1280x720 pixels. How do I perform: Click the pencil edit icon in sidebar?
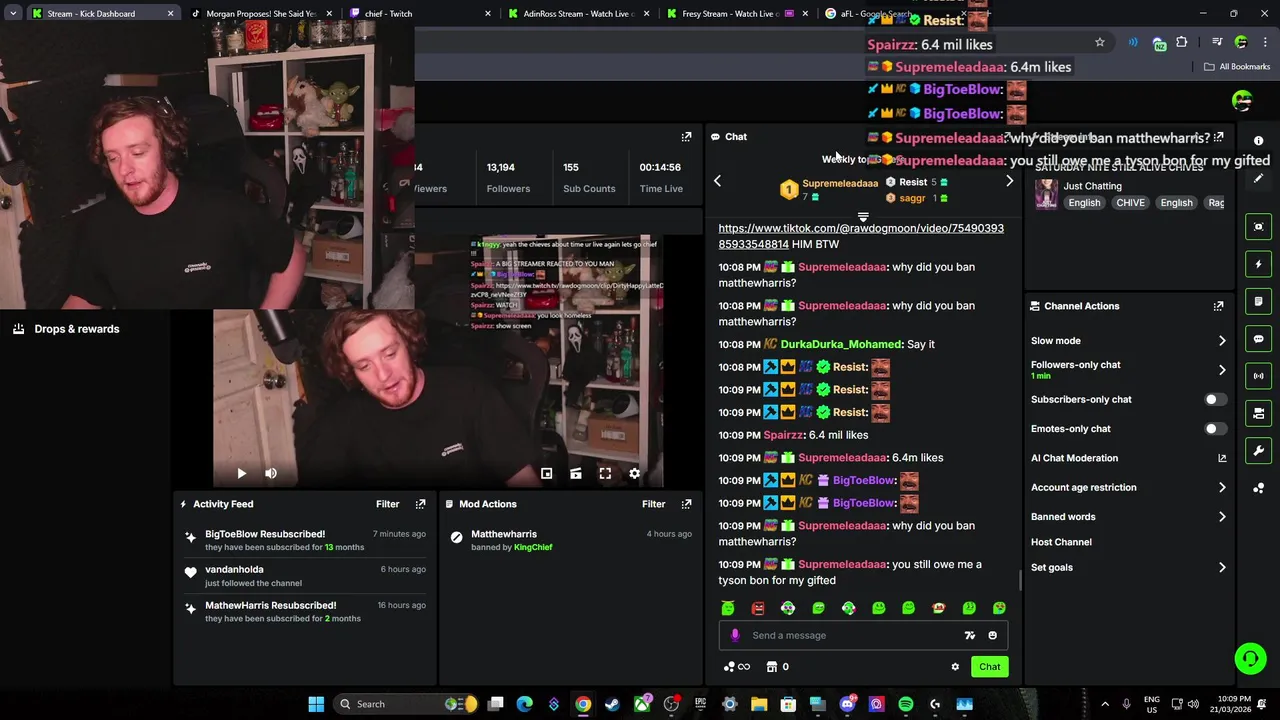tap(1259, 178)
